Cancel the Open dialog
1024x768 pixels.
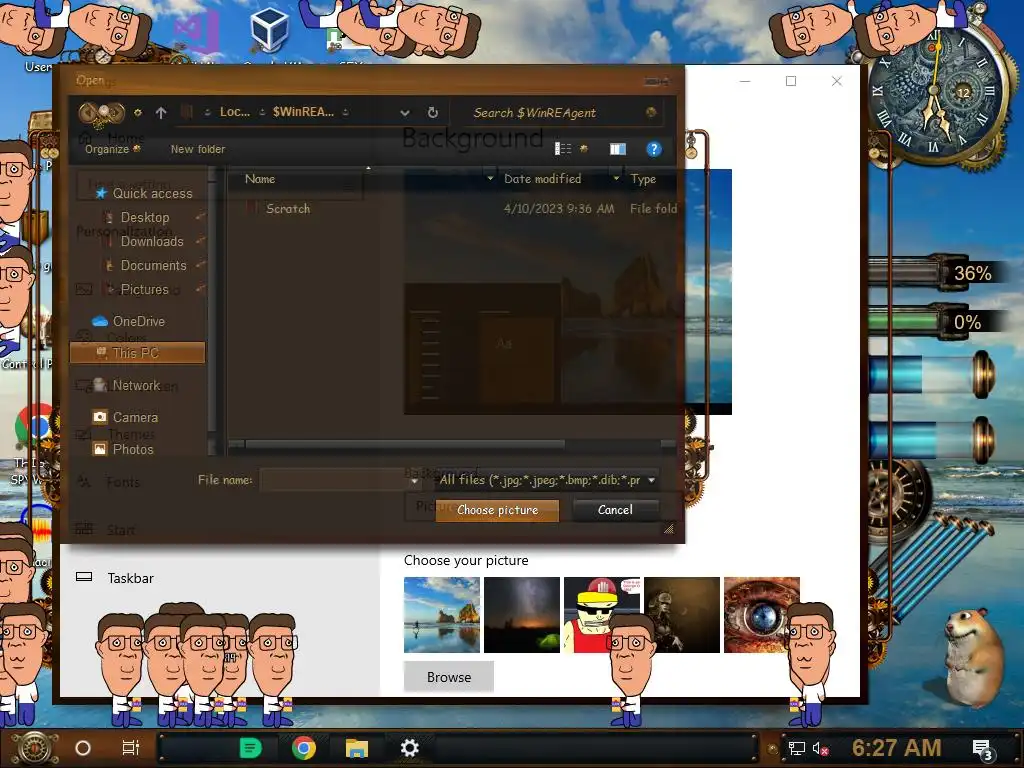pos(615,510)
